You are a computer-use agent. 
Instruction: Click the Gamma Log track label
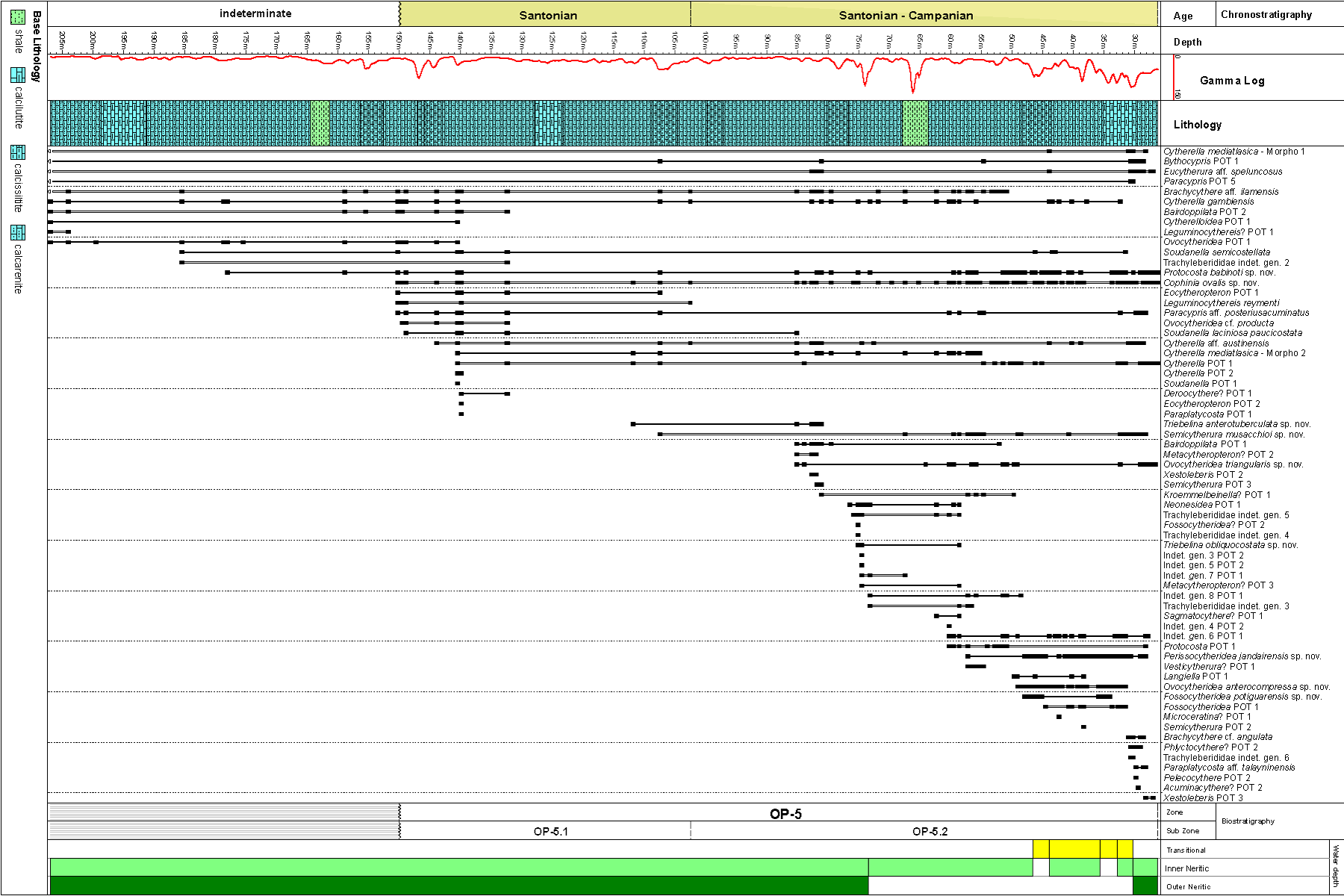click(x=1232, y=81)
